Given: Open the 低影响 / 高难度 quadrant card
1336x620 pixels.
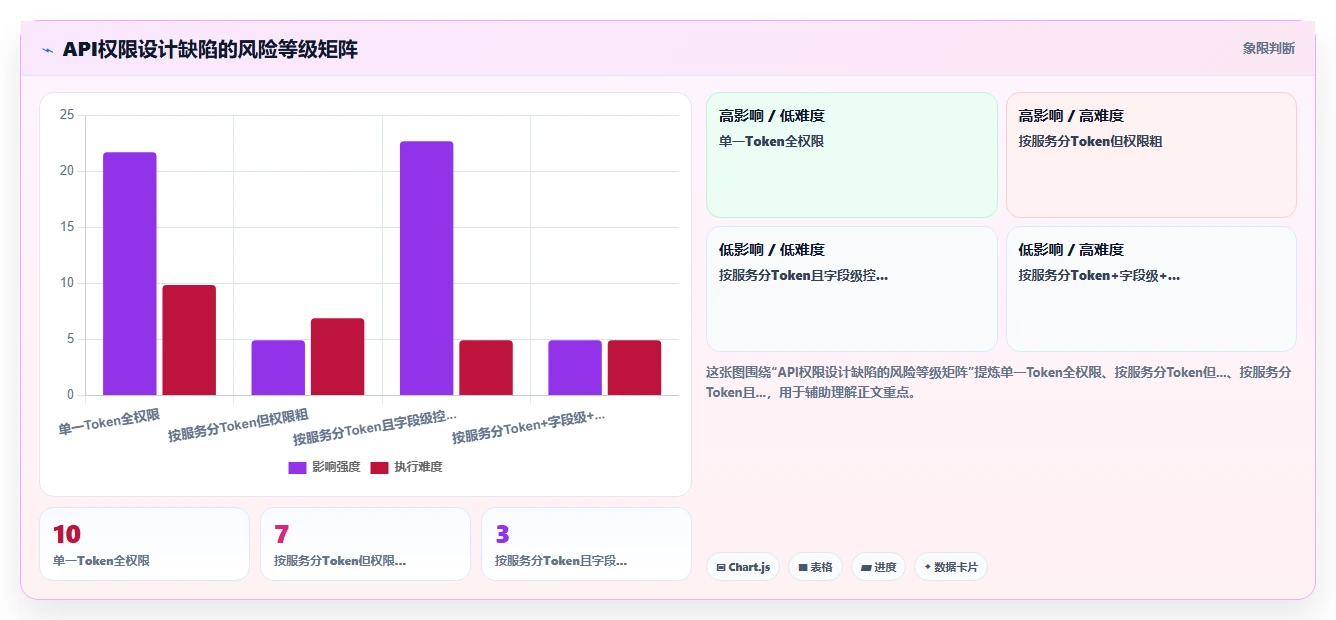Looking at the screenshot, I should tap(1151, 289).
